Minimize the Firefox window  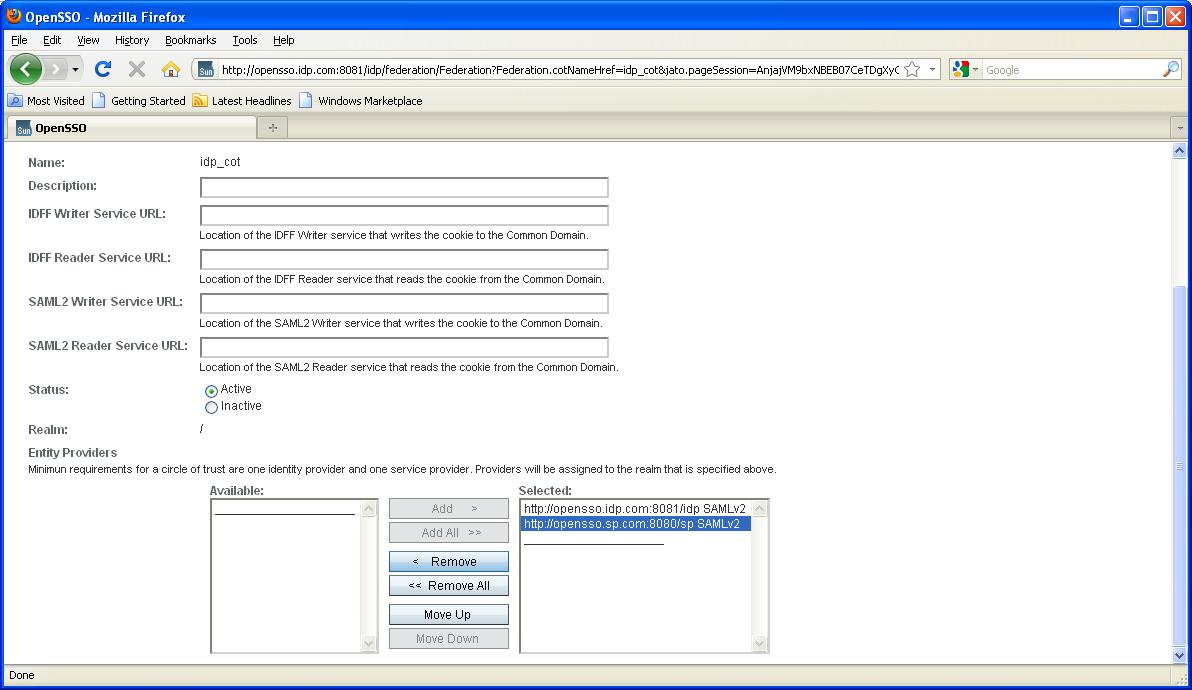coord(1128,16)
